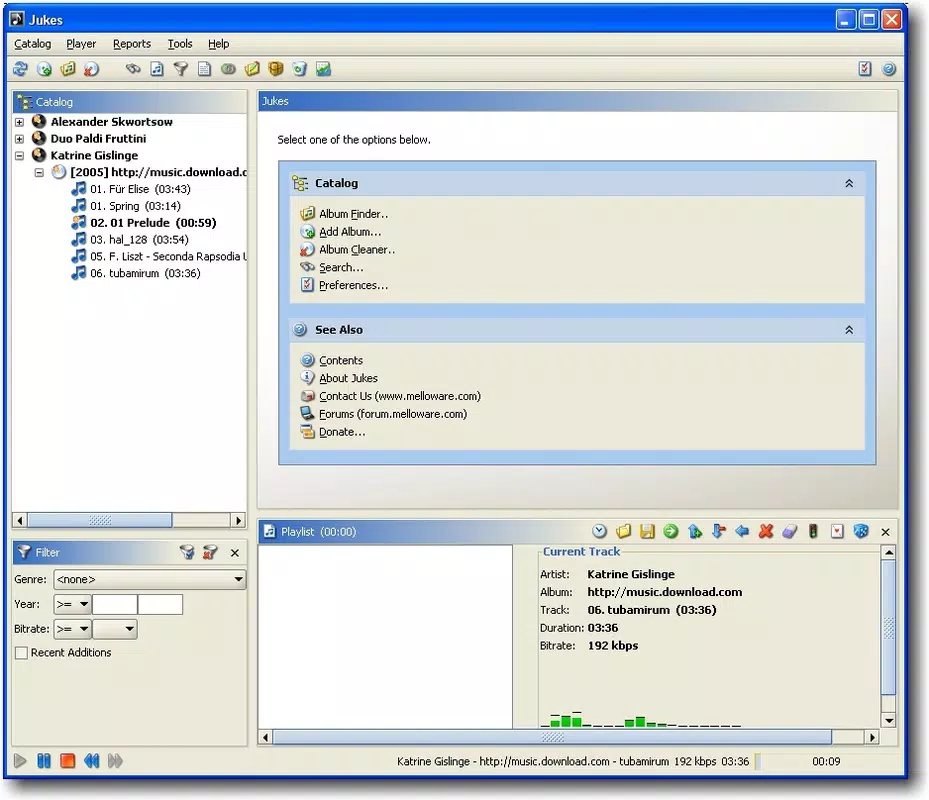Viewport: 929px width, 800px height.
Task: Click the refresh catalog toolbar icon
Action: pyautogui.click(x=20, y=69)
